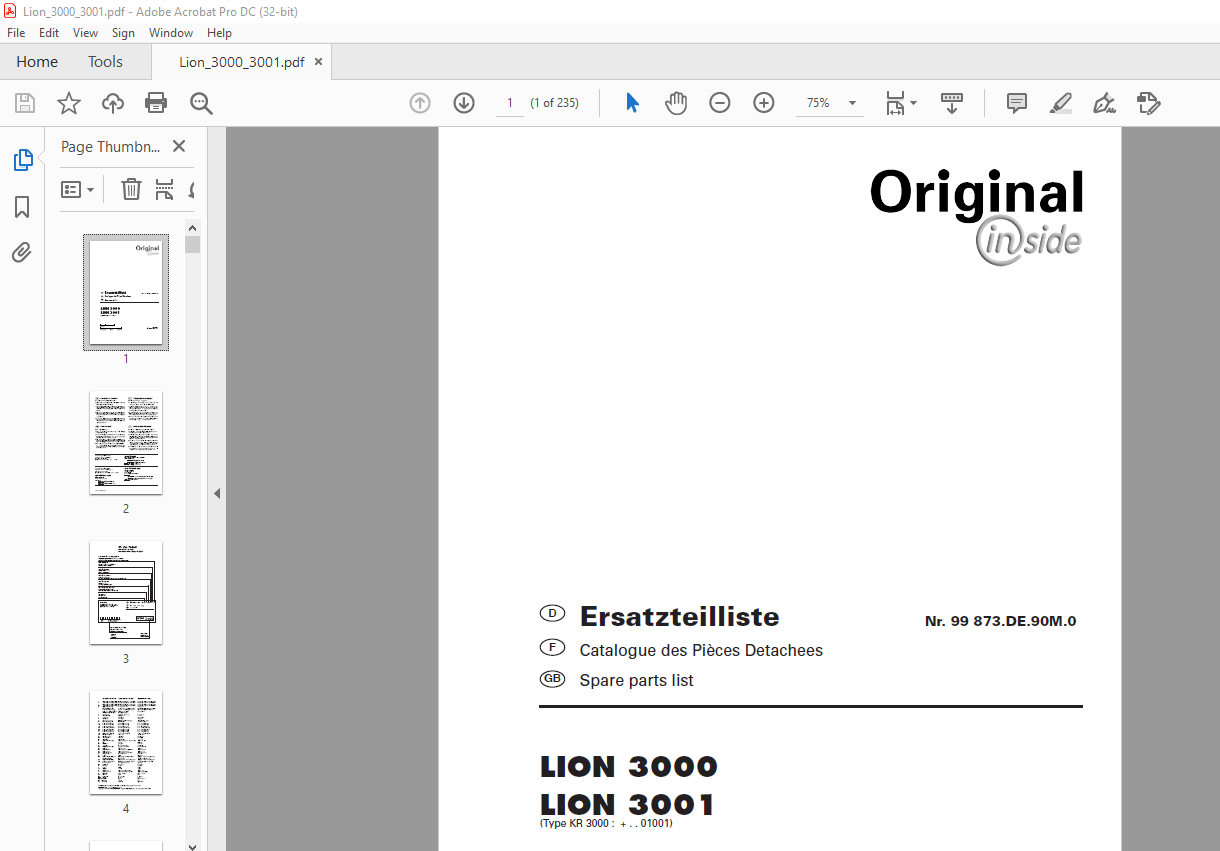1220x851 pixels.
Task: Click the 'Nr. 99 873.DE.90M.0' text
Action: [x=1000, y=621]
